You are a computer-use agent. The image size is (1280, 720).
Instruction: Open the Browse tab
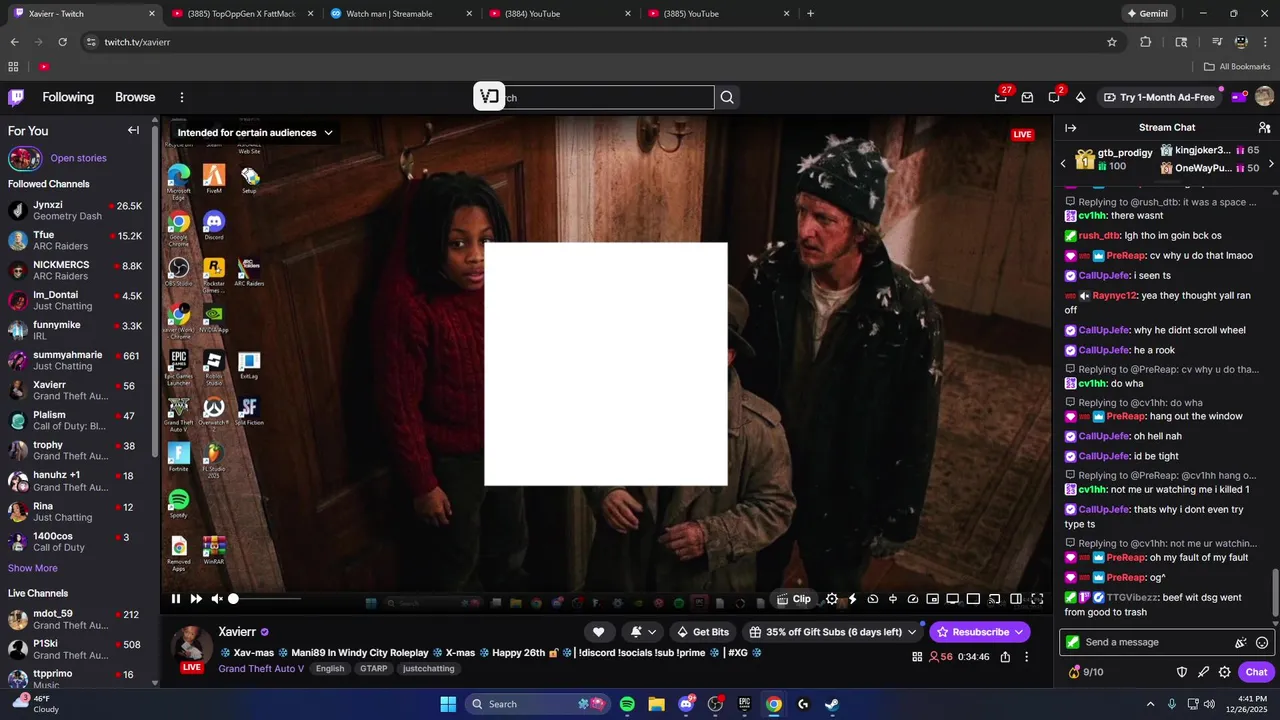click(135, 97)
